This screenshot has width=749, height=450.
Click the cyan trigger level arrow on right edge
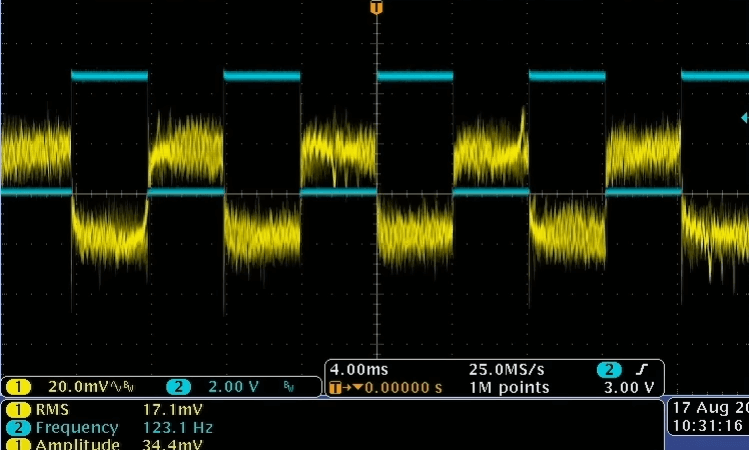(743, 118)
